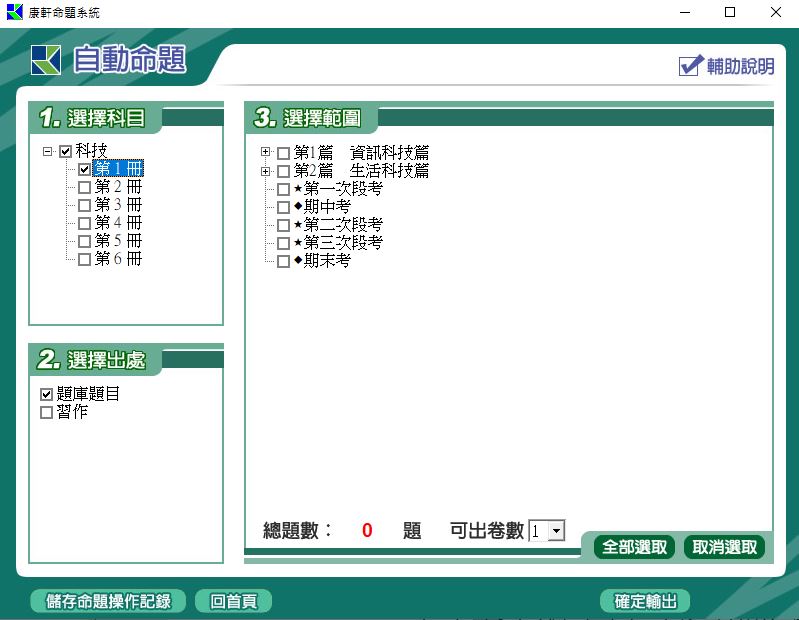This screenshot has width=799, height=620.
Task: Click the 康軒命題系統 title bar icon
Action: tap(14, 13)
